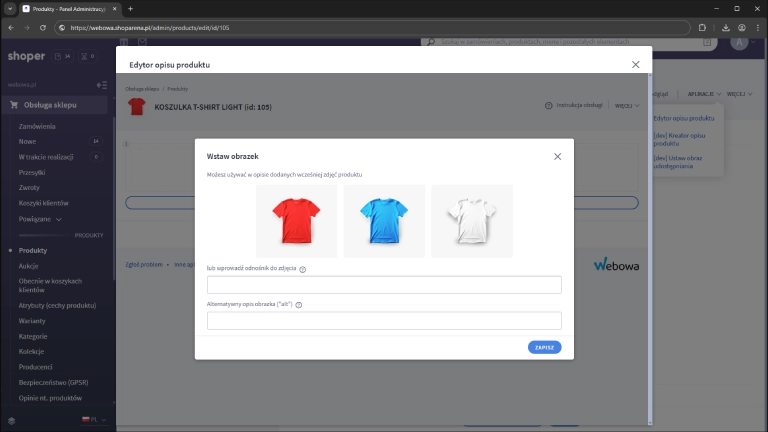Click the alternative image description field
Screen dimensions: 768x432
coord(384,321)
